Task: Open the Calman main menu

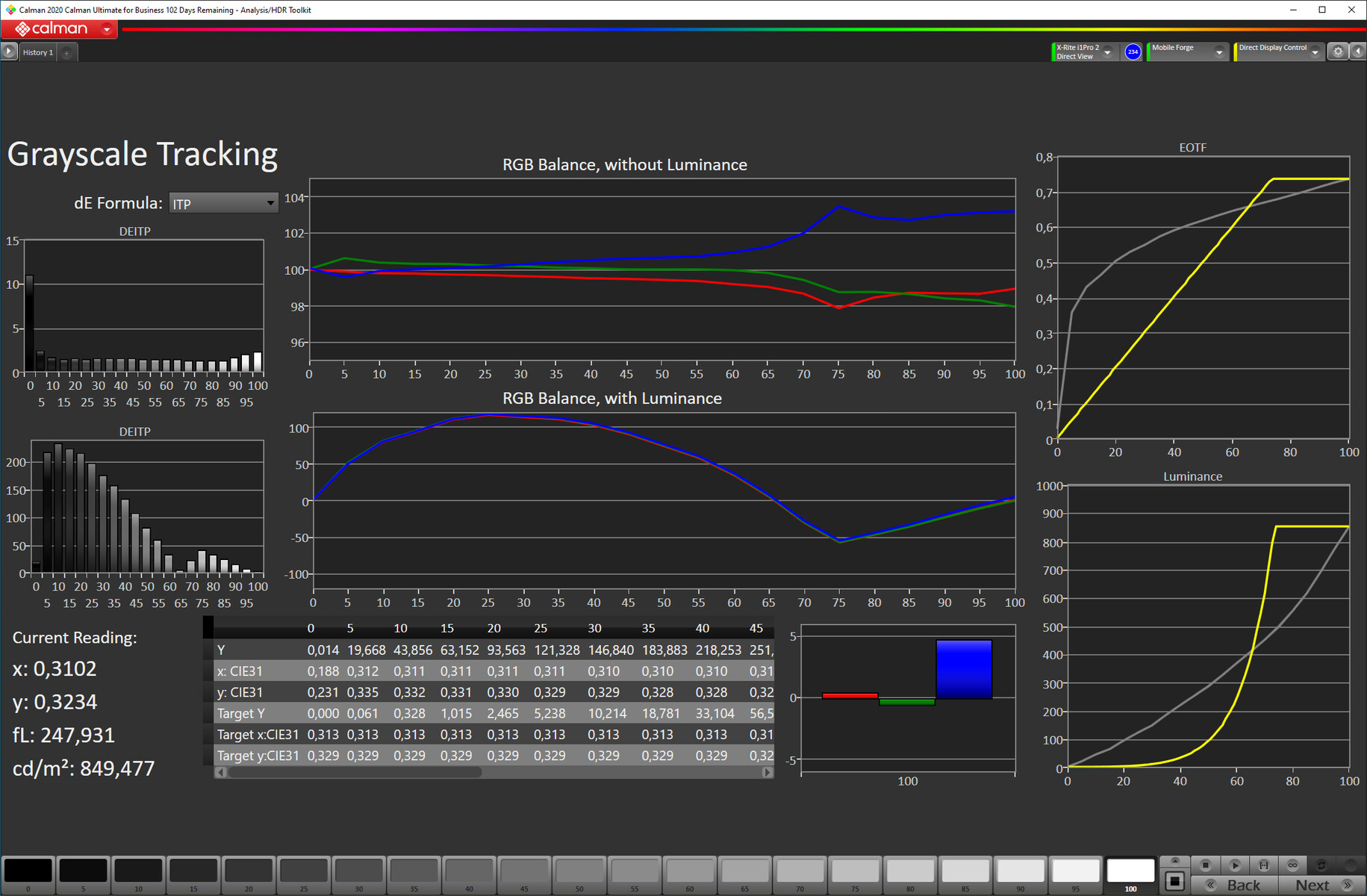Action: click(x=60, y=29)
